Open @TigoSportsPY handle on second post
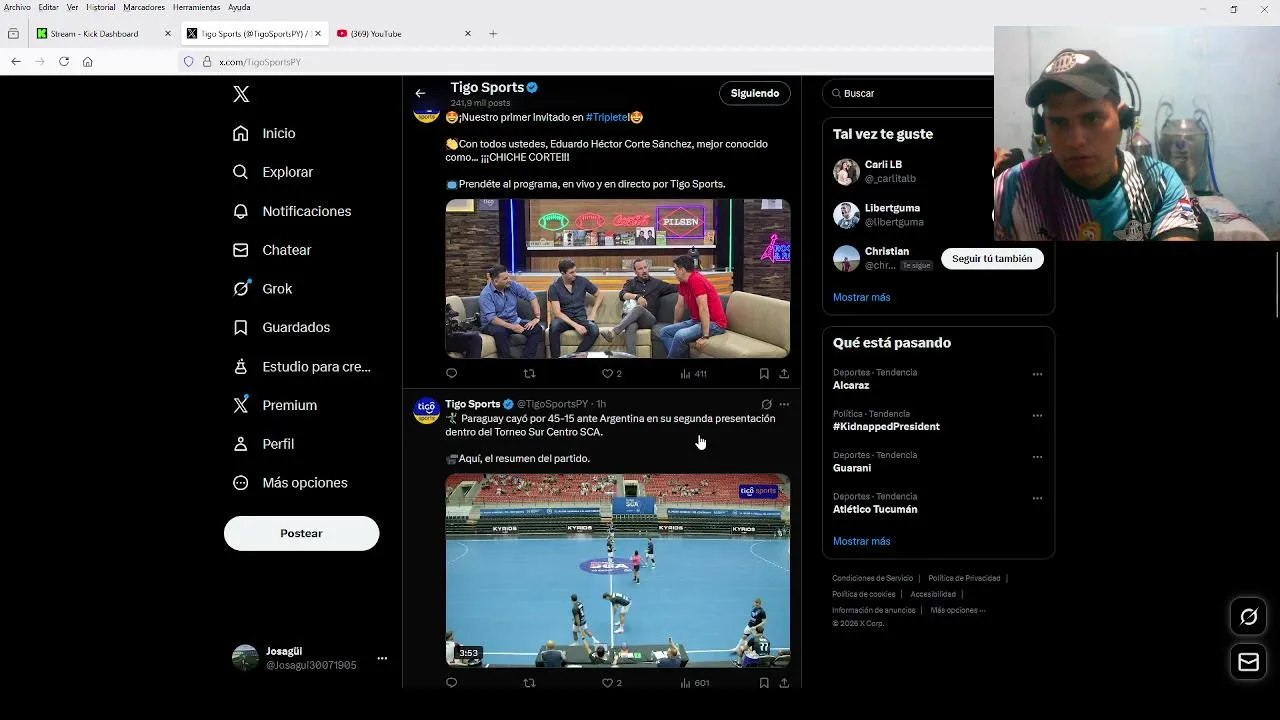This screenshot has height=720, width=1280. (x=552, y=404)
